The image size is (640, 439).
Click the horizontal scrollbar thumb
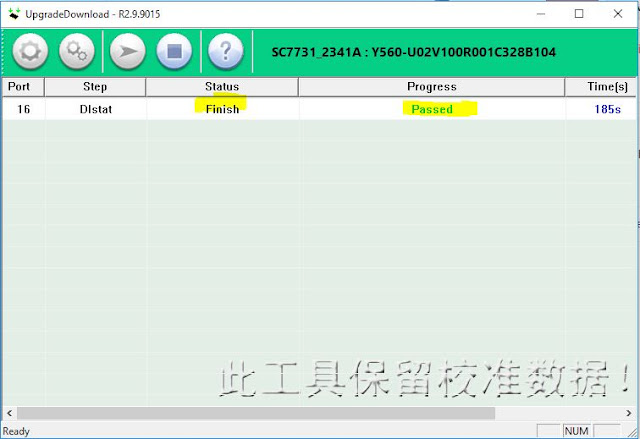[256, 413]
